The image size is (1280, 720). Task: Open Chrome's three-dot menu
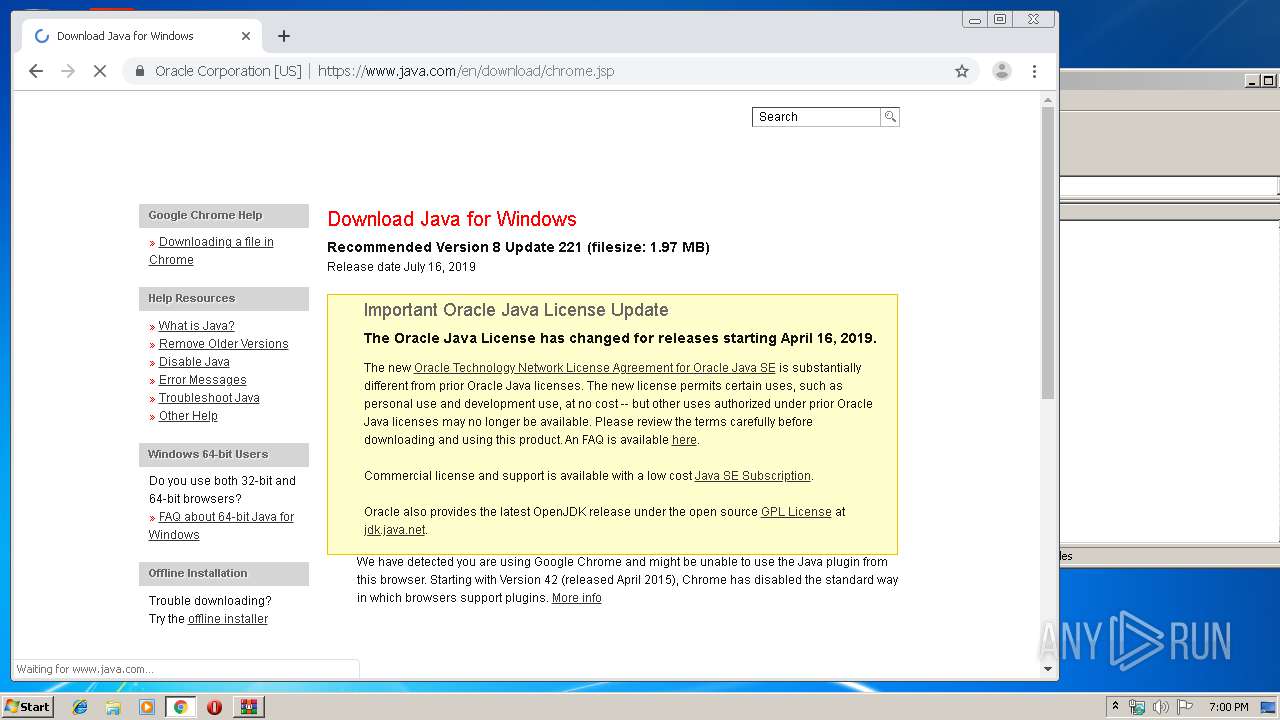point(1034,71)
